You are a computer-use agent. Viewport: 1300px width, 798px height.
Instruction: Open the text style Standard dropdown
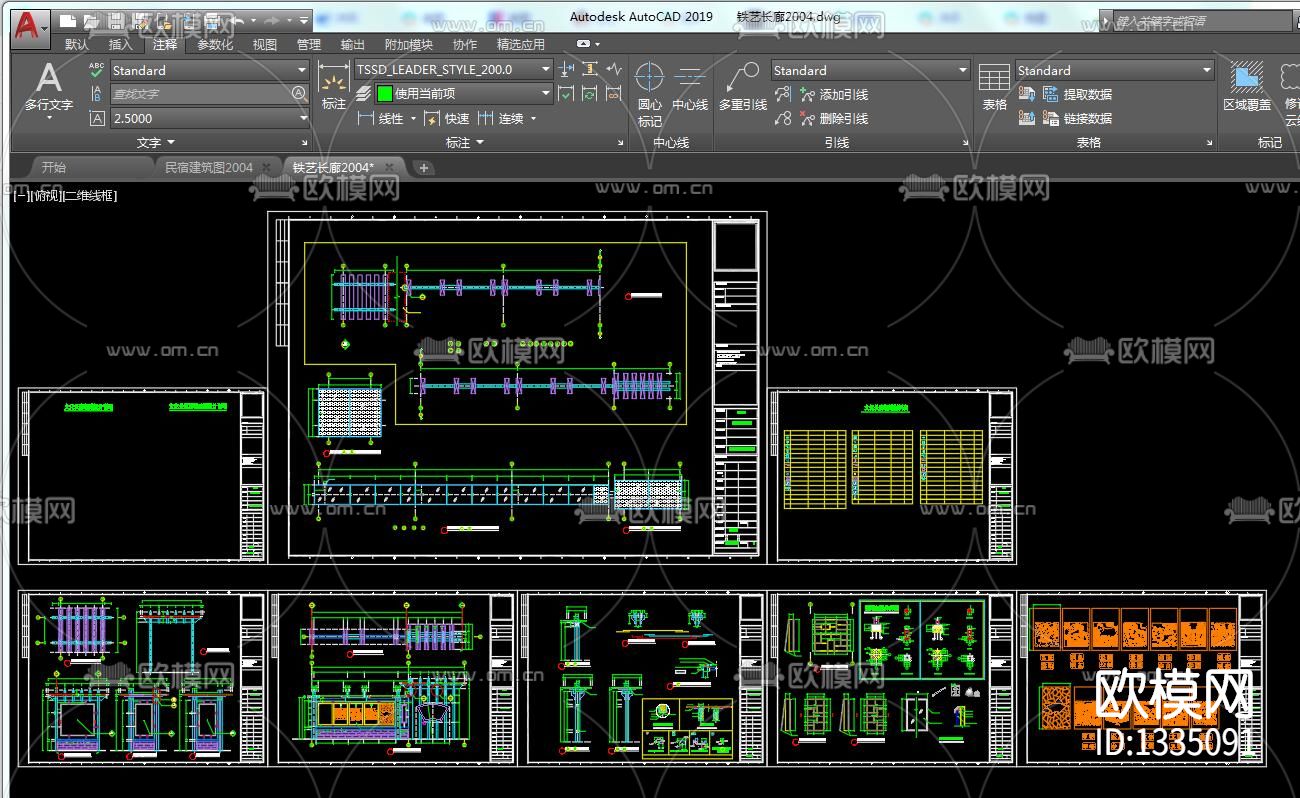pos(301,70)
